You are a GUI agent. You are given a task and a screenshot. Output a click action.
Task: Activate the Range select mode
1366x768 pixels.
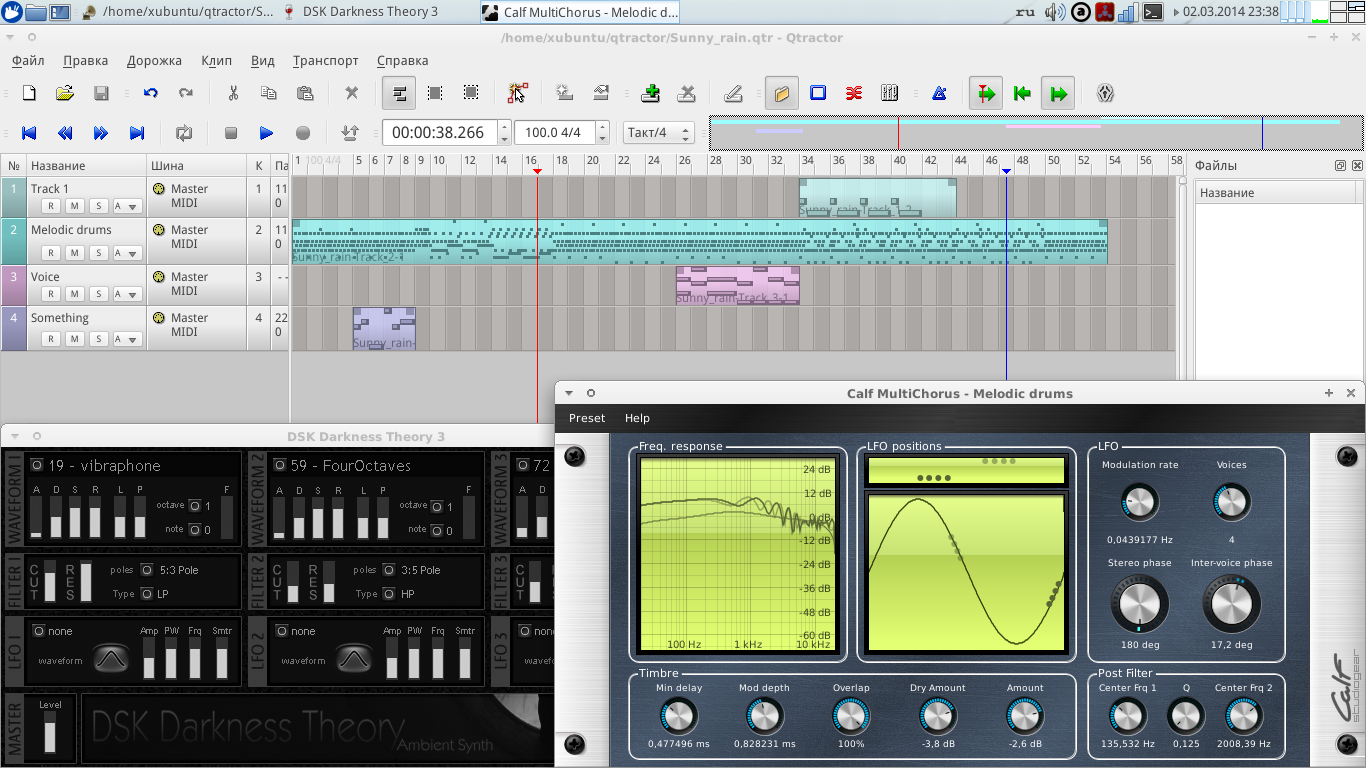point(435,93)
